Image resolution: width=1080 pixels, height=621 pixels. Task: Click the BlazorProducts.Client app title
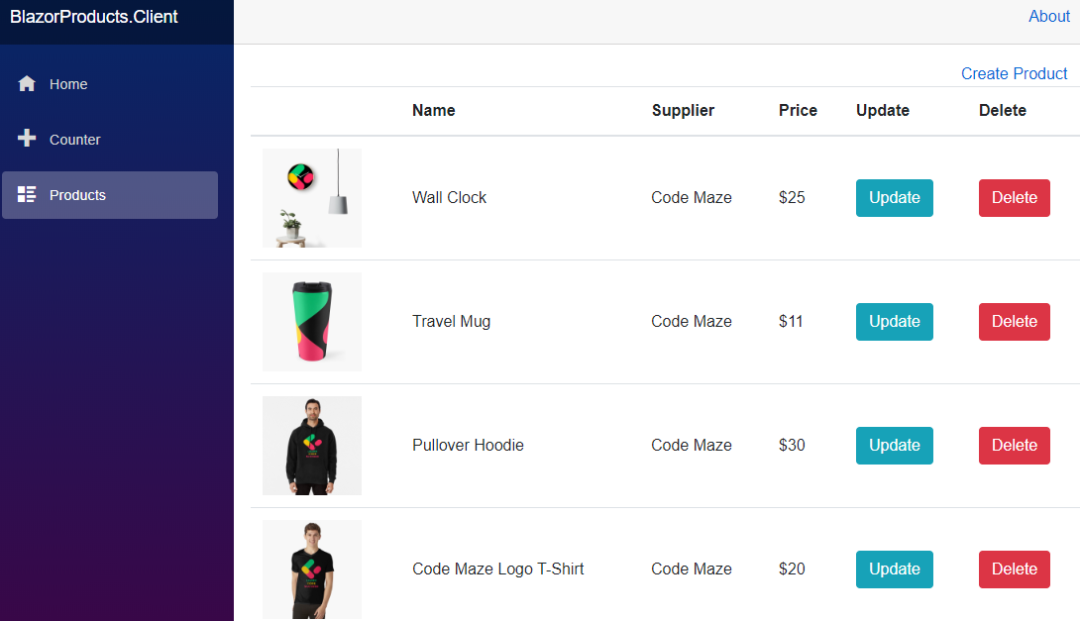pyautogui.click(x=93, y=16)
